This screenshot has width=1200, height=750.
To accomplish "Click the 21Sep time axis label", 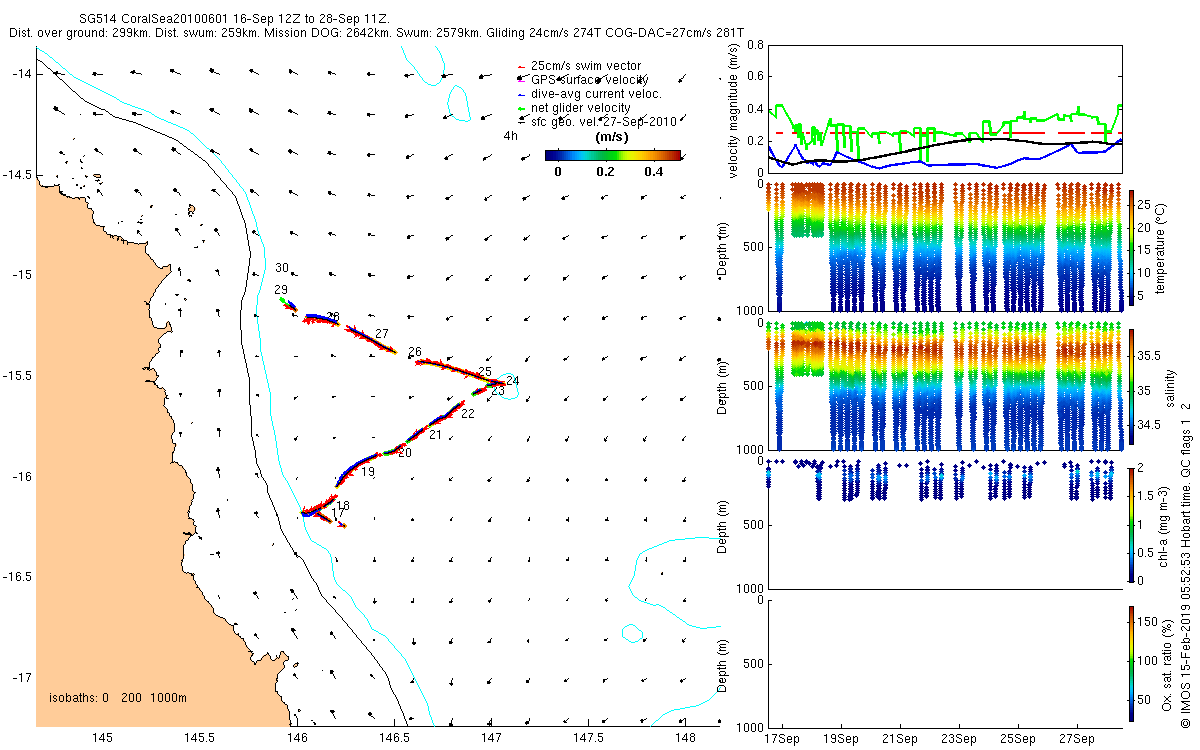I will point(900,740).
